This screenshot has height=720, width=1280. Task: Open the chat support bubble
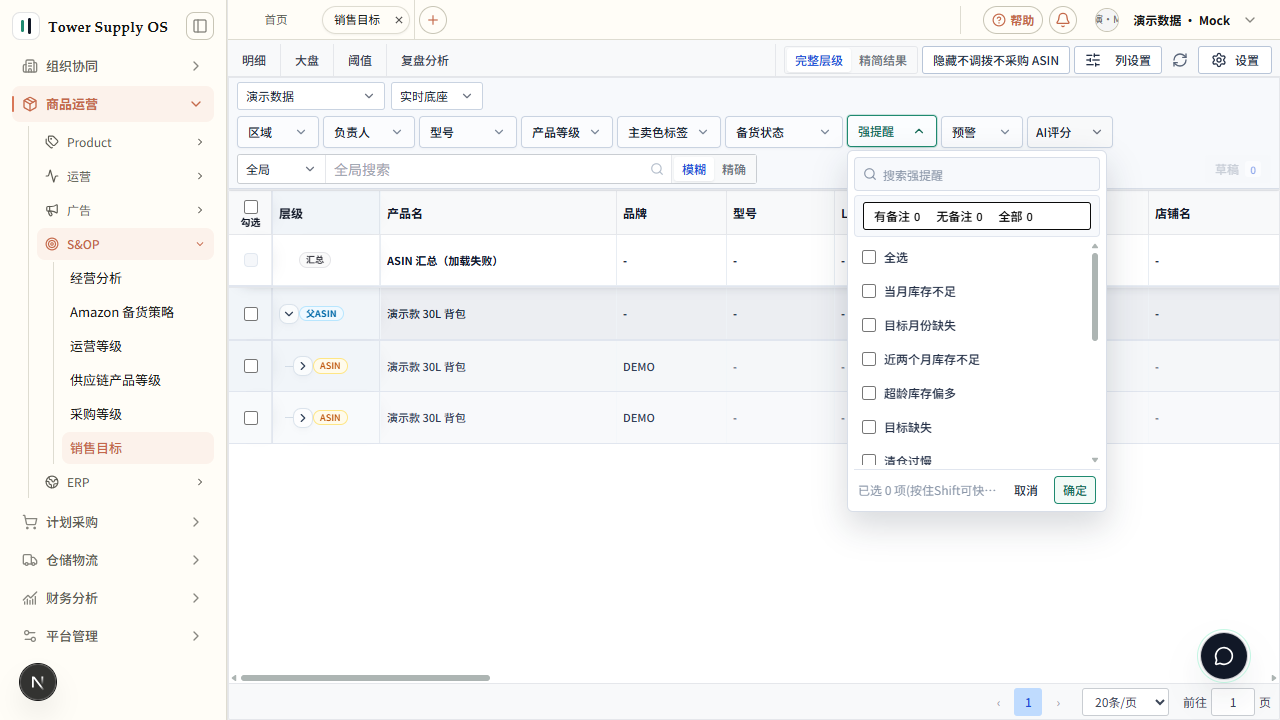pos(1224,657)
